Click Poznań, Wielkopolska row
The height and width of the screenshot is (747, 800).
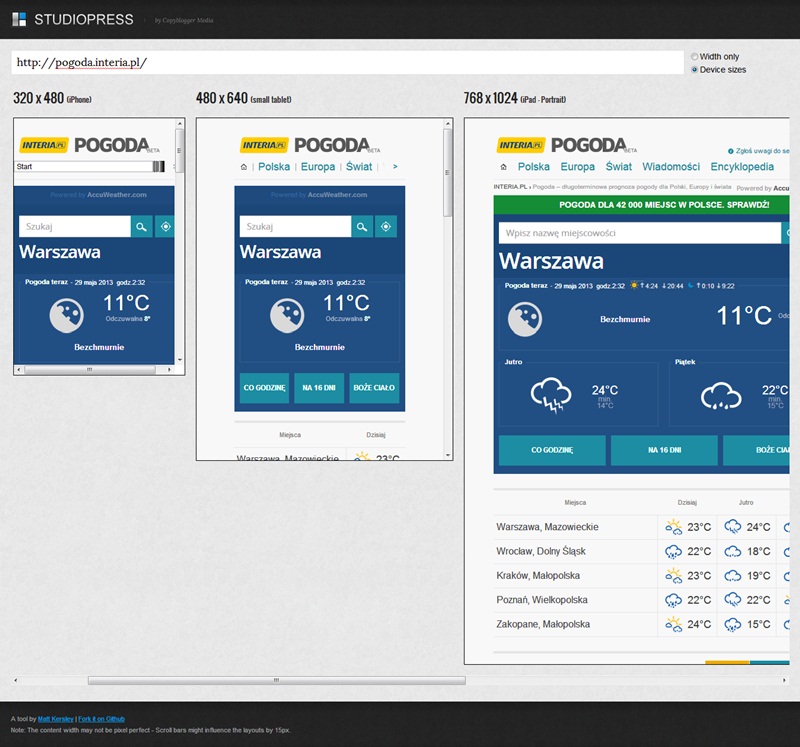641,600
